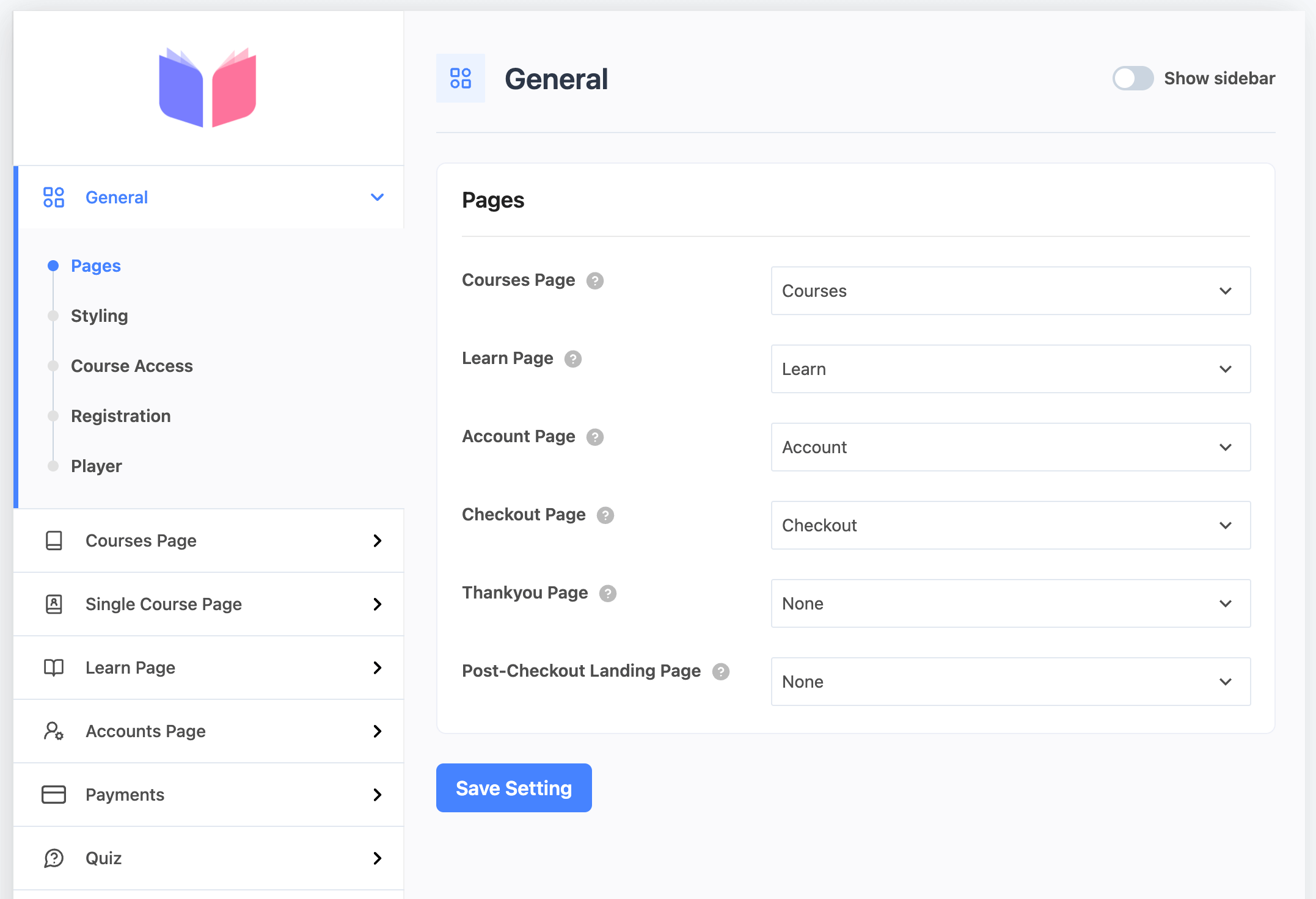Click the help icon beside Courses Page label

click(594, 281)
